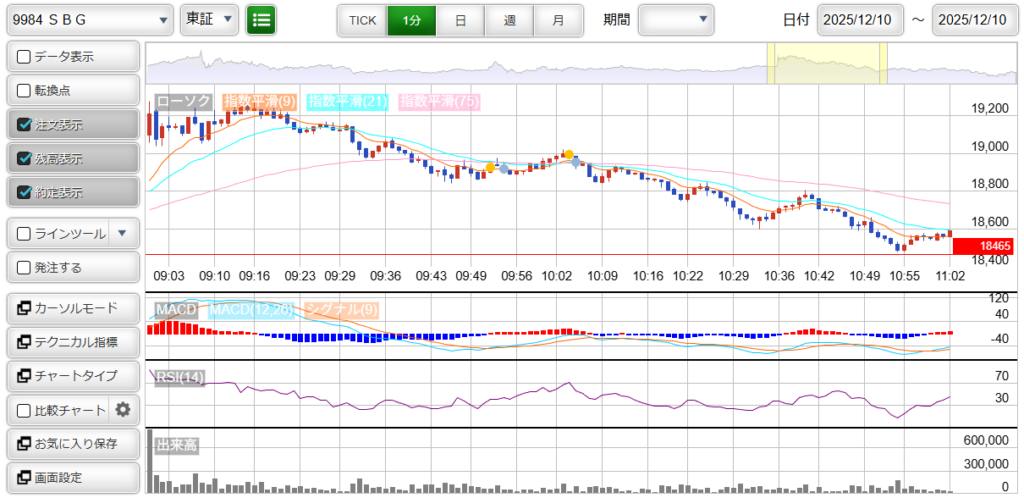The image size is (1024, 498).
Task: Open テクニカル指標 settings
Action: point(72,342)
